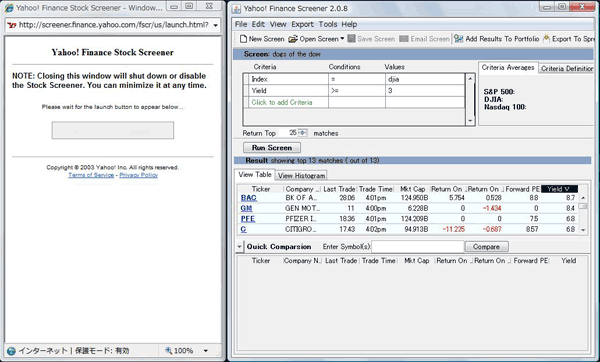The width and height of the screenshot is (600, 362).
Task: Click the Internet globe icon in status bar
Action: 11,351
